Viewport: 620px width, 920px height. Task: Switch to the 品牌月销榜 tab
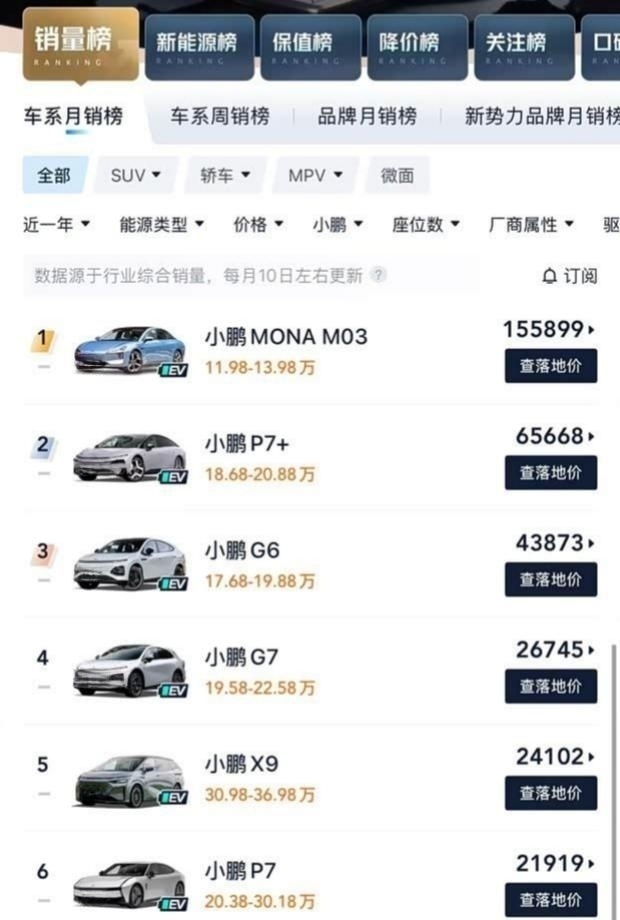[367, 116]
